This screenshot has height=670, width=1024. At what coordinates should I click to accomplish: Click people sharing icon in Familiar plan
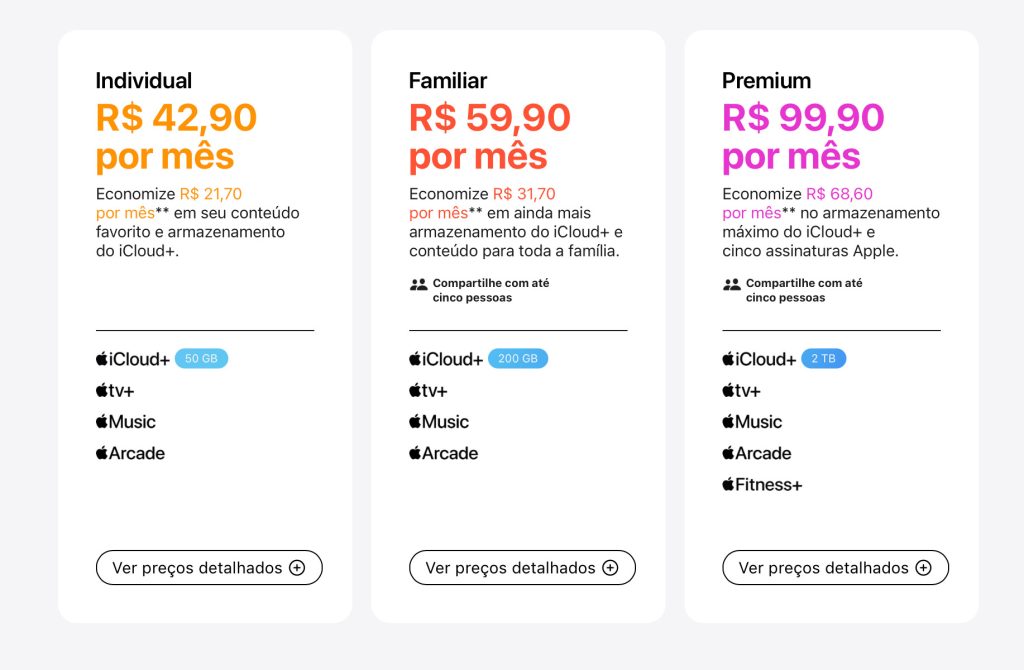coord(418,285)
